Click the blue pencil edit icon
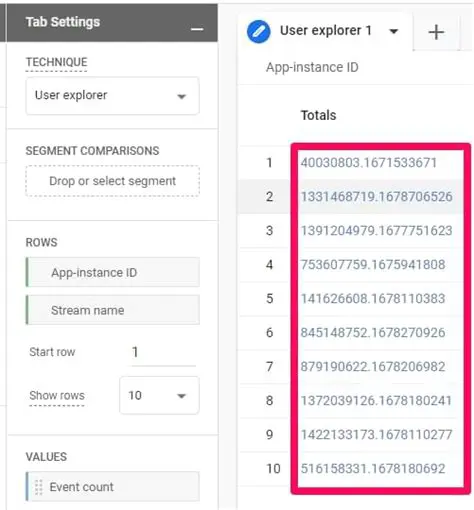Viewport: 474px width, 510px height. coord(258,32)
